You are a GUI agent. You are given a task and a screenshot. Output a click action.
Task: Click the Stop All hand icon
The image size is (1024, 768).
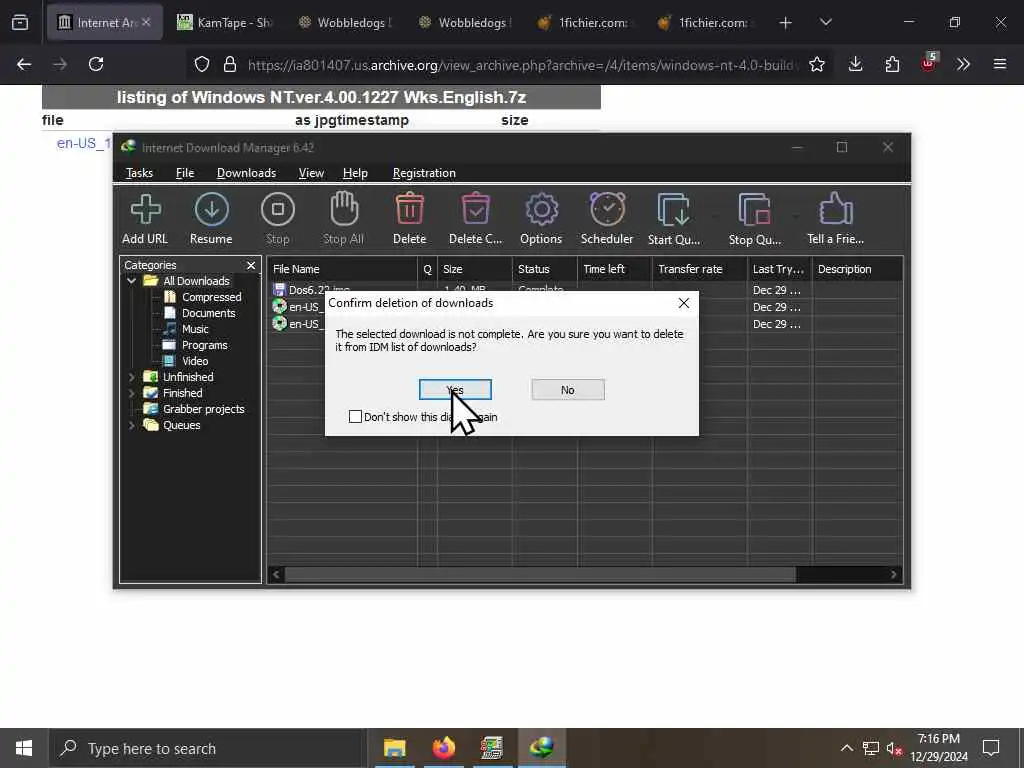point(344,219)
